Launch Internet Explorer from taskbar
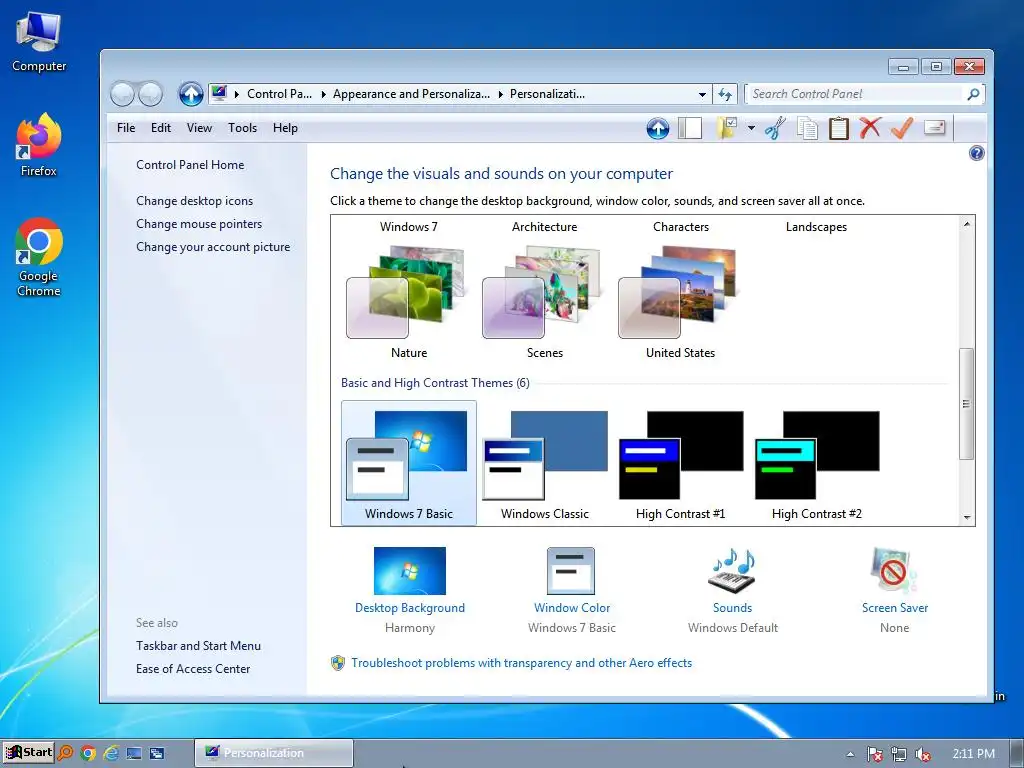This screenshot has width=1024, height=768. [x=111, y=754]
